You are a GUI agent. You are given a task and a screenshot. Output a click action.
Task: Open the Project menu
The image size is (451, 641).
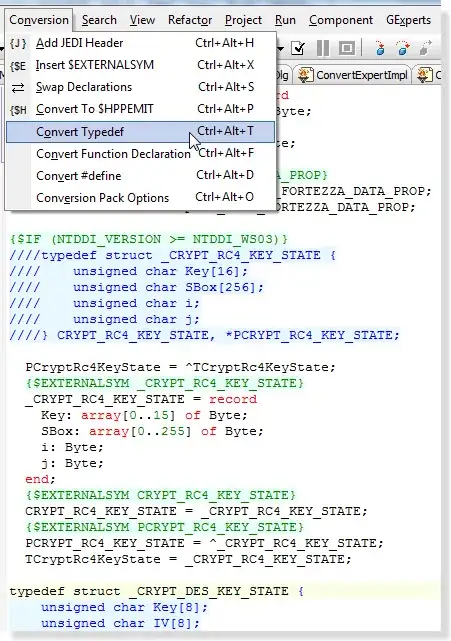[243, 20]
